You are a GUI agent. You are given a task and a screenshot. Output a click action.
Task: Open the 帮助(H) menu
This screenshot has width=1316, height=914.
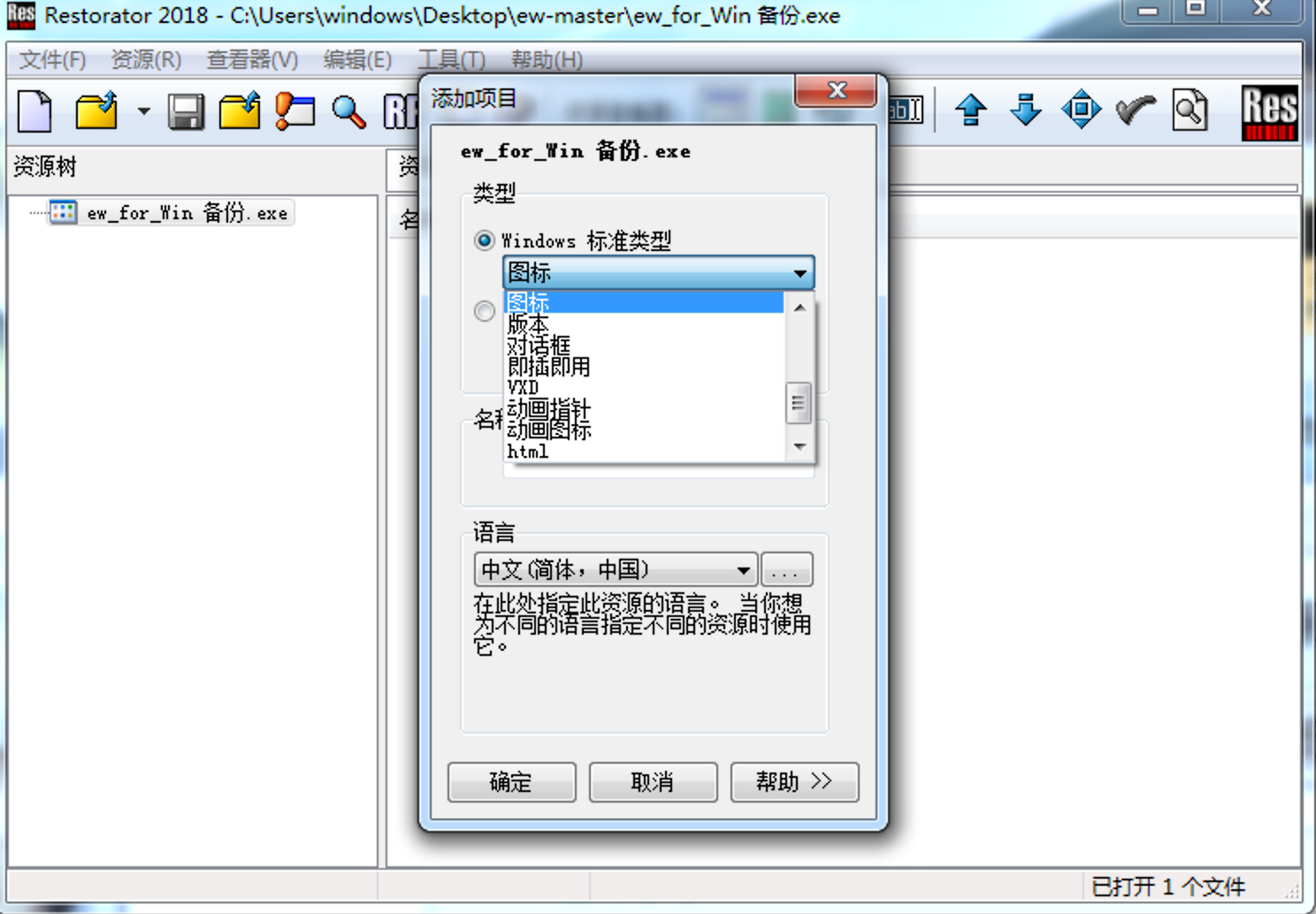tap(547, 60)
